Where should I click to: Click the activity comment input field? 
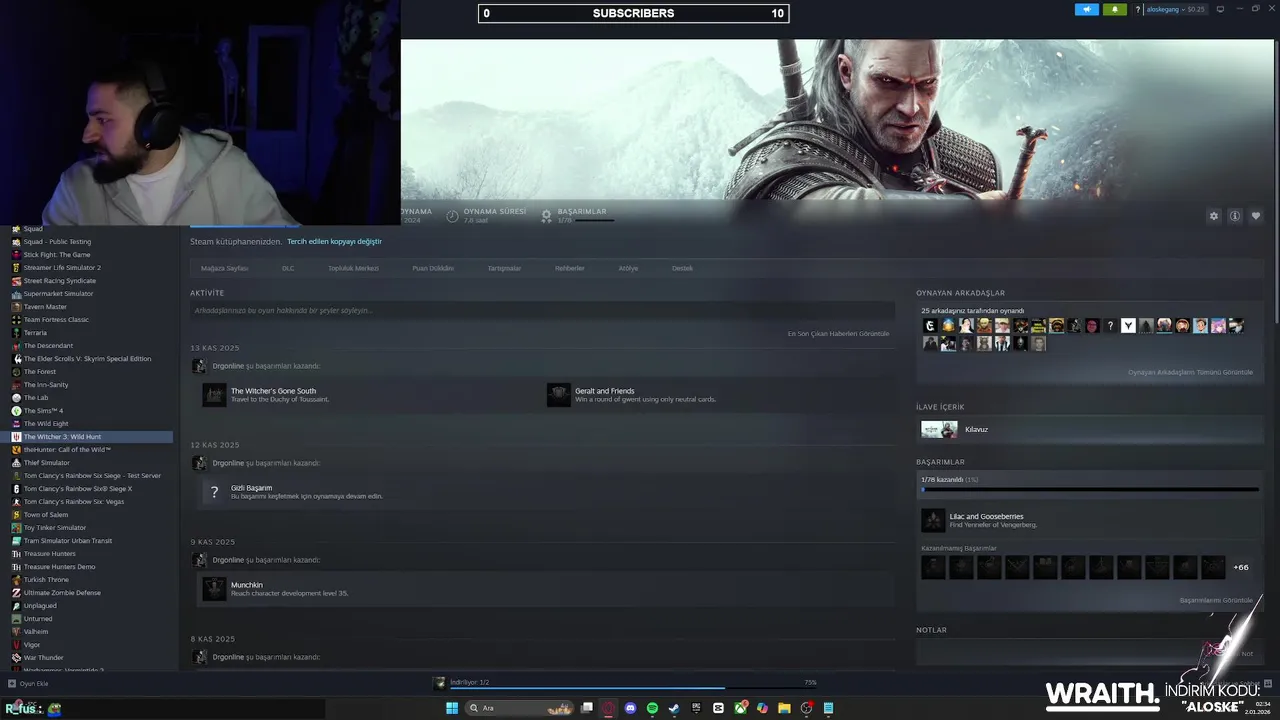(541, 310)
